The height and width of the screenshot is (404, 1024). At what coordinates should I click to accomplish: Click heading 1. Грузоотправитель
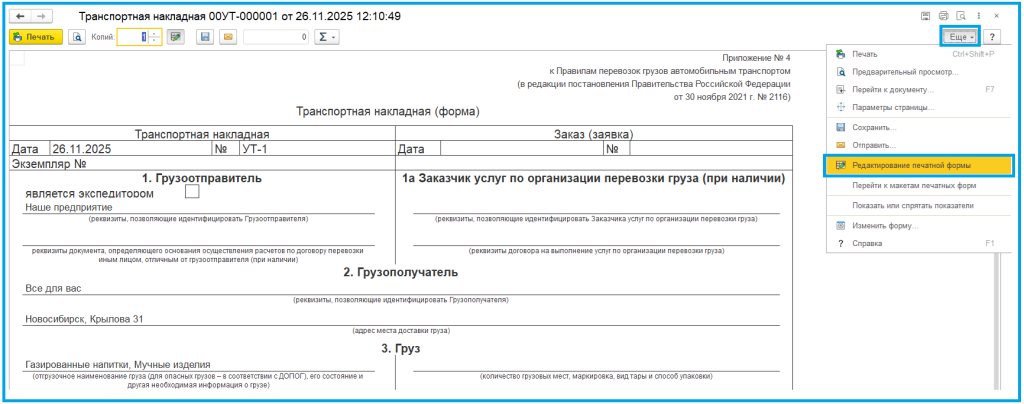(202, 178)
